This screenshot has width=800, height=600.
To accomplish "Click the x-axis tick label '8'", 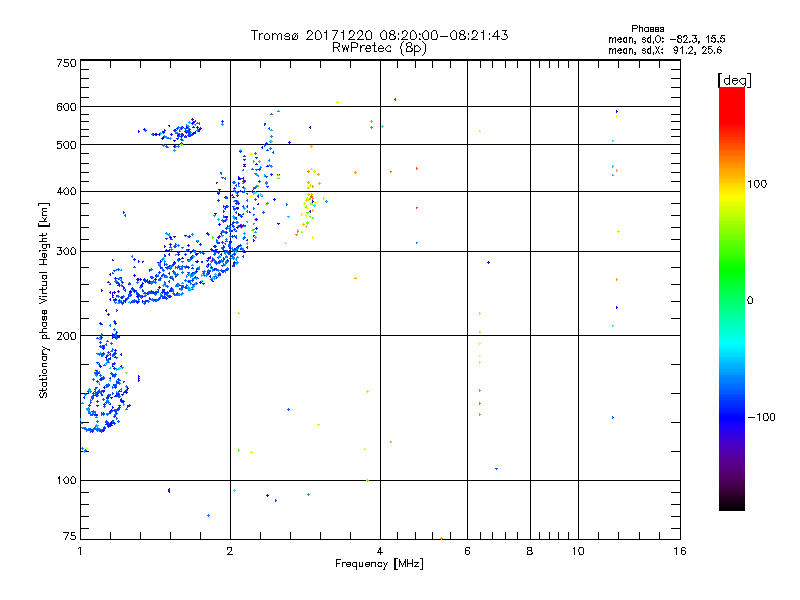I will (x=530, y=551).
